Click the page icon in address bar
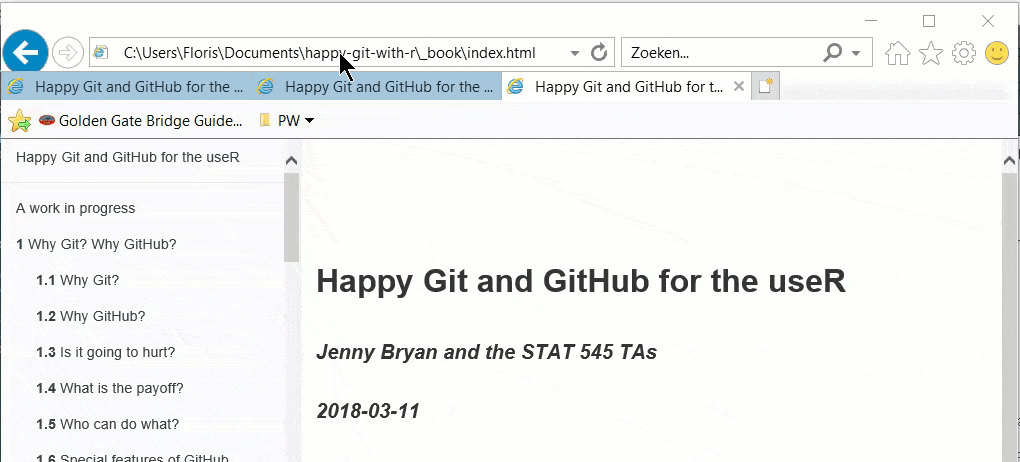 click(x=100, y=53)
